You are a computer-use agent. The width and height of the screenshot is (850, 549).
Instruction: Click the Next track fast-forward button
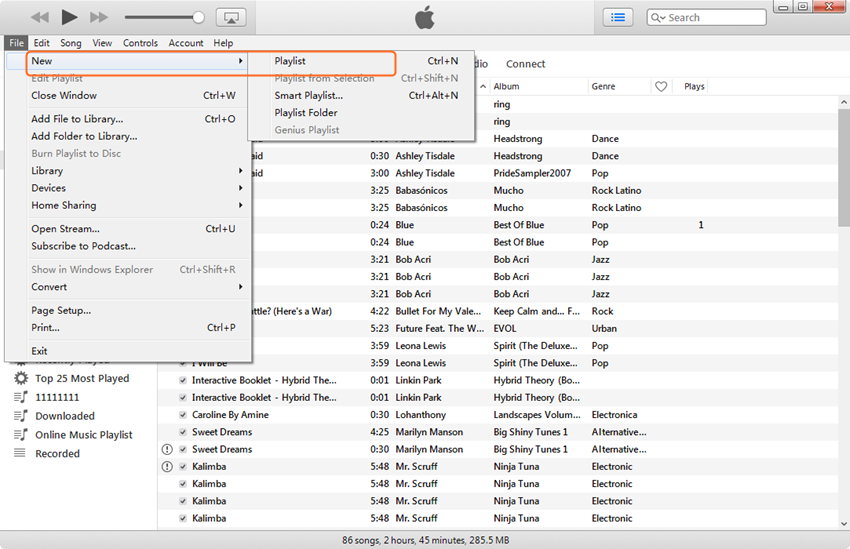click(99, 17)
